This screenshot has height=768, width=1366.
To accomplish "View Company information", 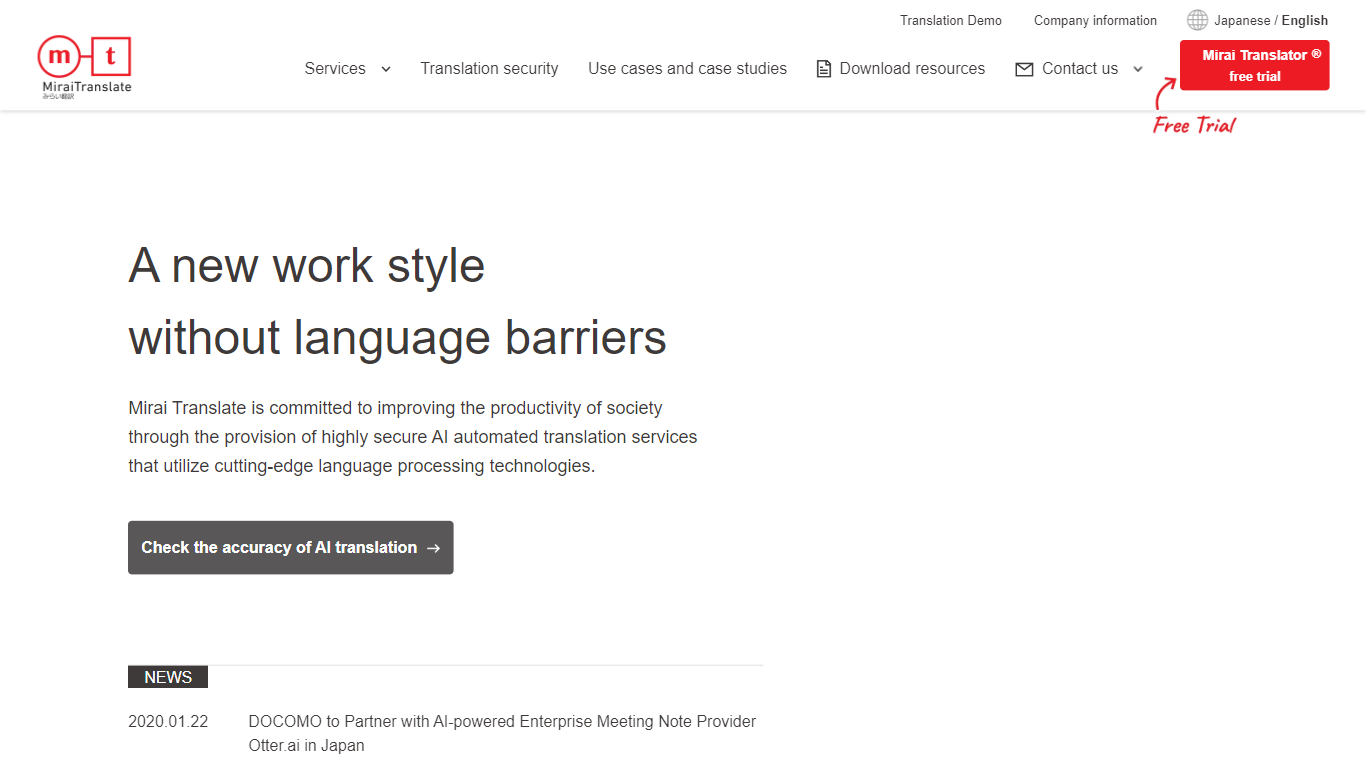I will pos(1095,20).
